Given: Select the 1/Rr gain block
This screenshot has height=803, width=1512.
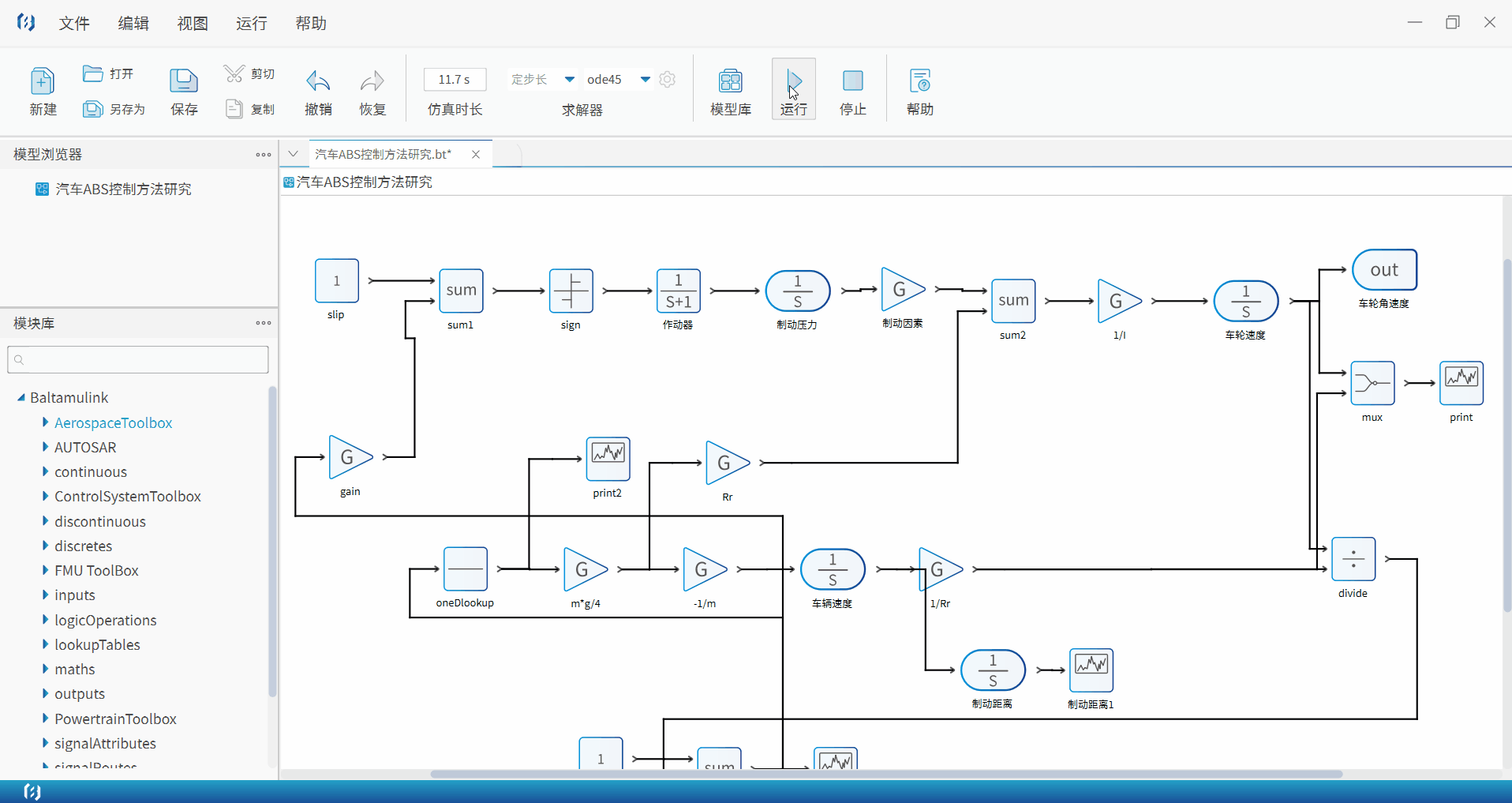Looking at the screenshot, I should 941,569.
